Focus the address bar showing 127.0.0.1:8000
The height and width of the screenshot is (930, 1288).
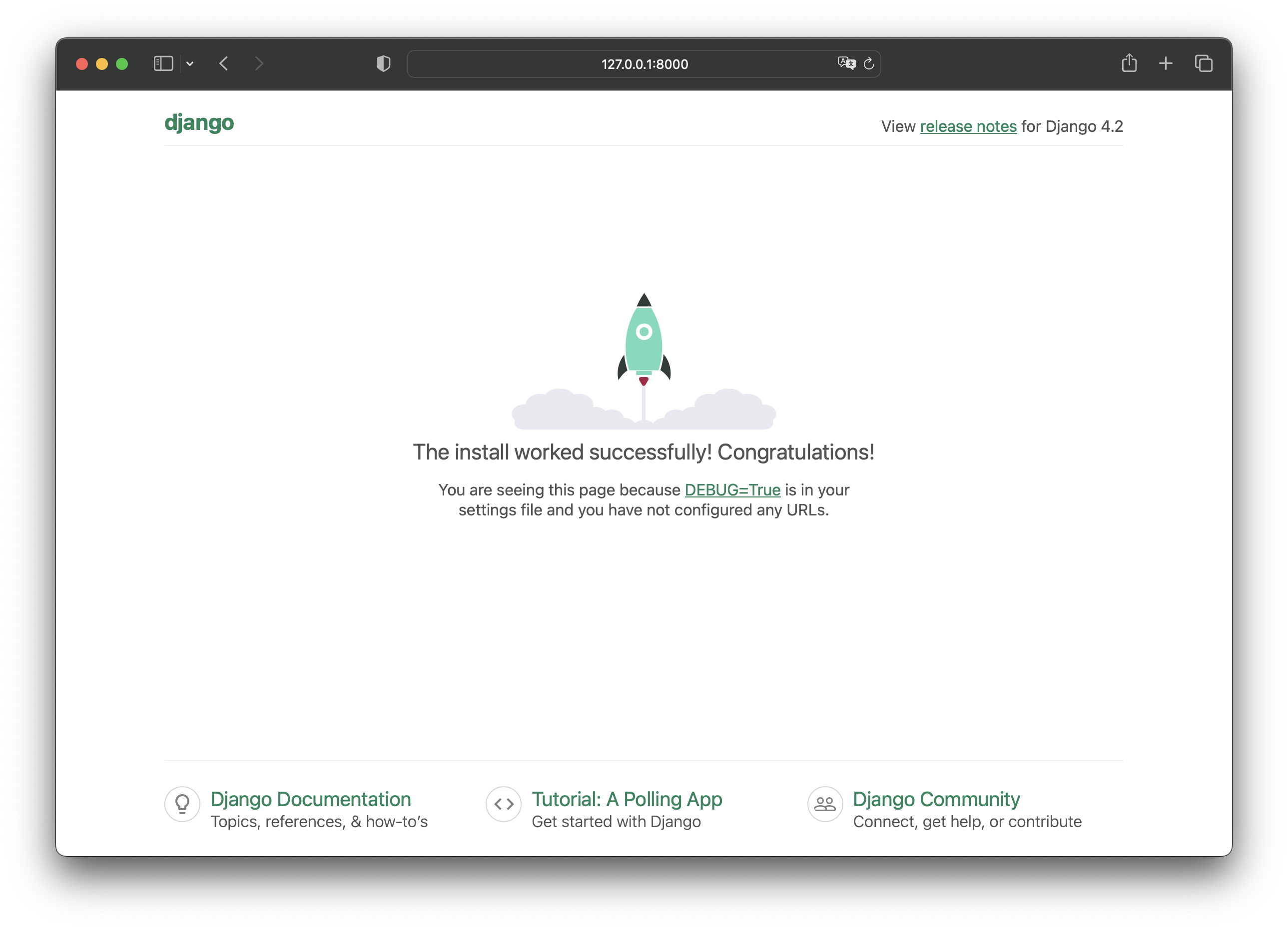[x=644, y=64]
